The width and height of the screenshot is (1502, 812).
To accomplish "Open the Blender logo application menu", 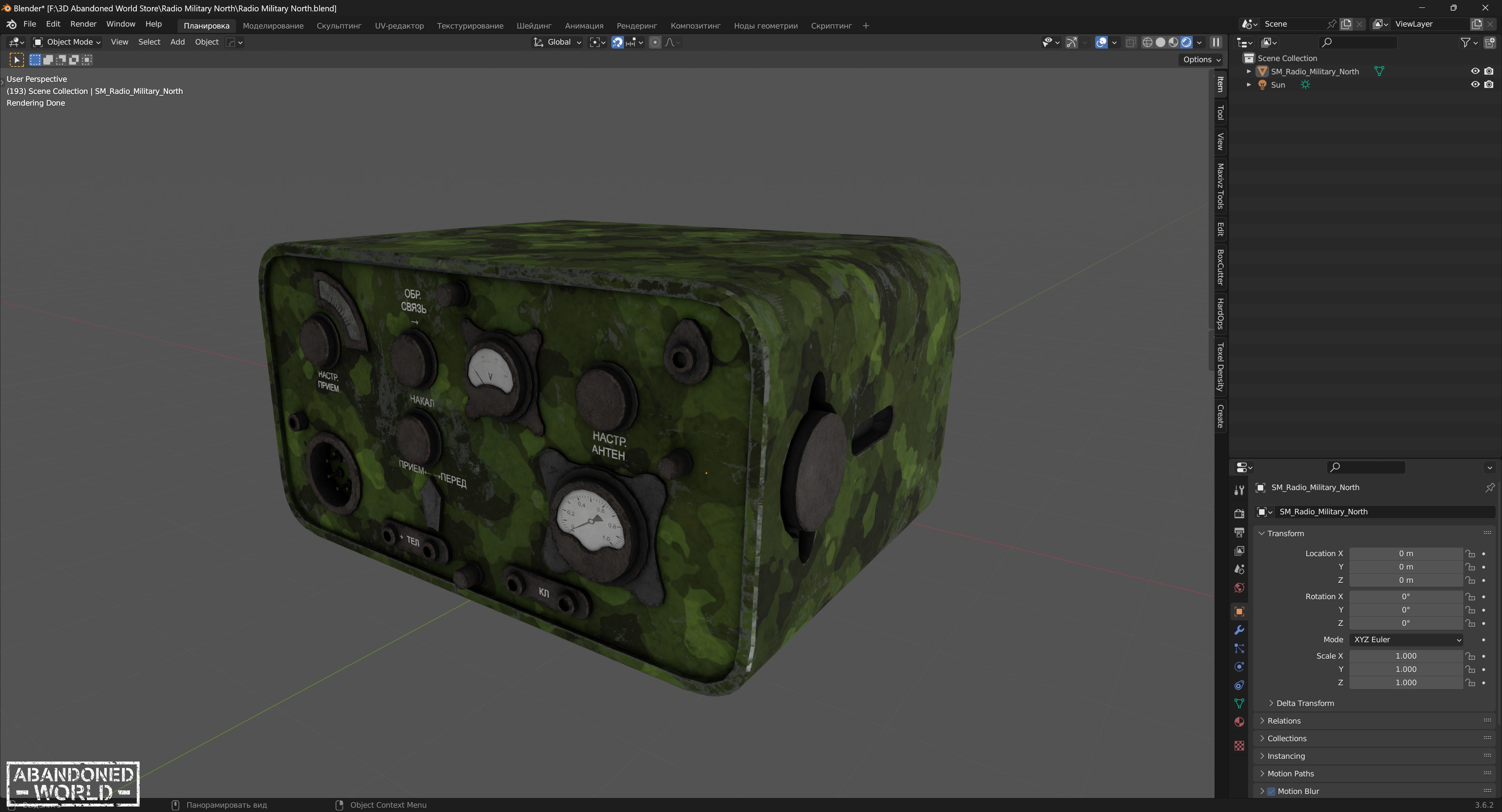I will [11, 25].
